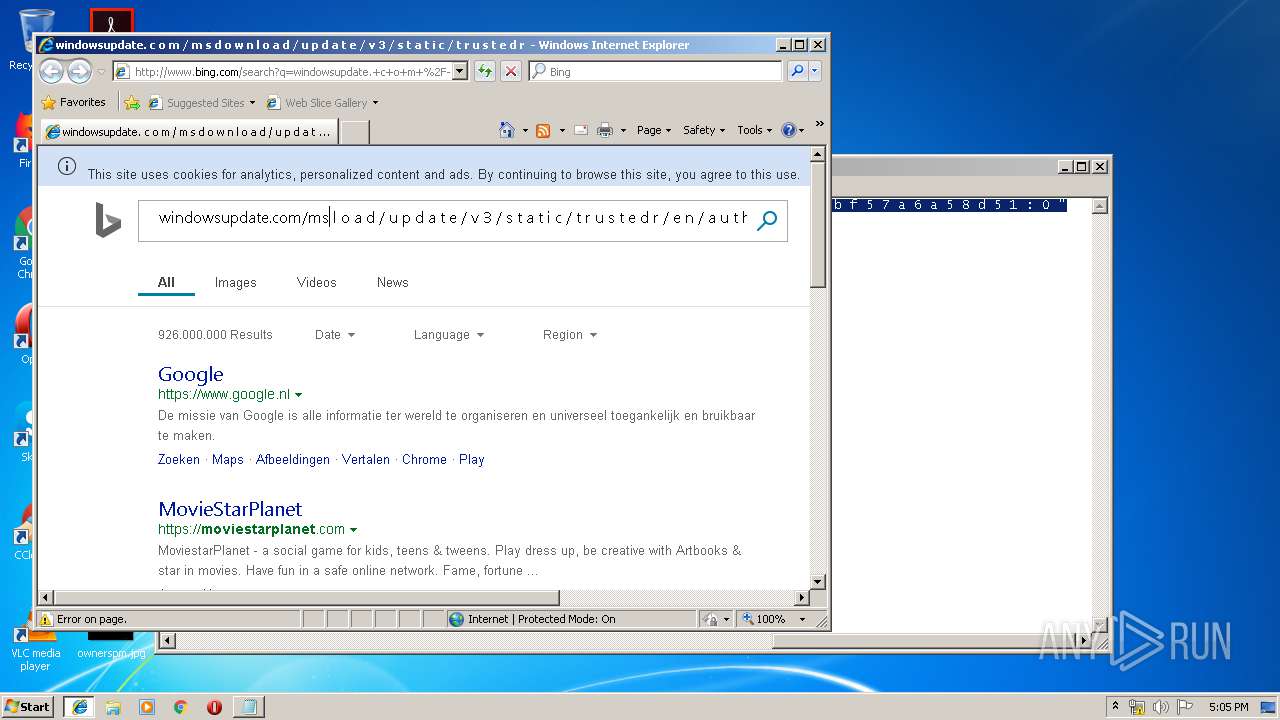Submit search with Bing magnifier icon
Screen dimensions: 1280x720
point(767,221)
